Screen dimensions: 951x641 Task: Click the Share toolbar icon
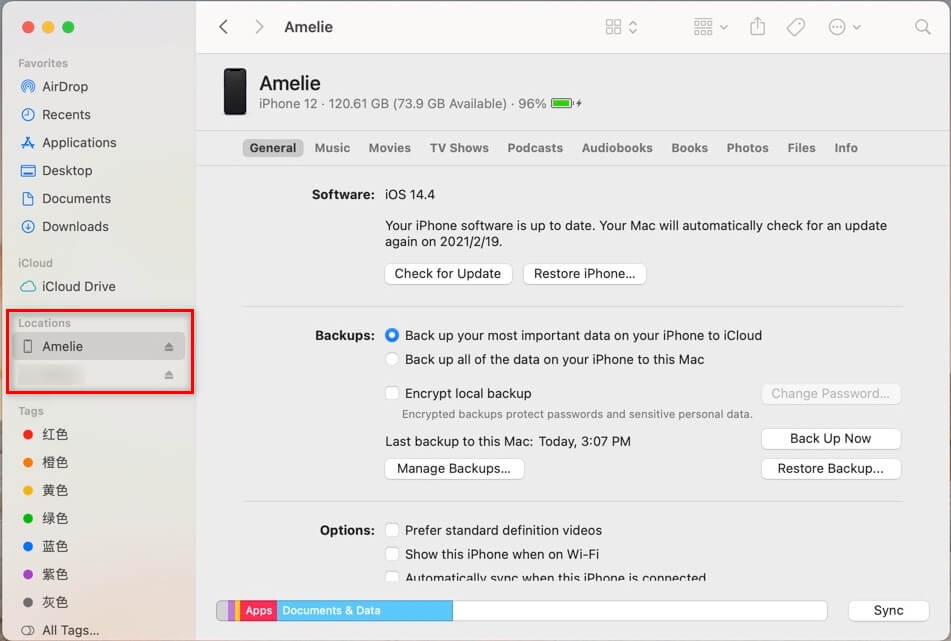[x=758, y=27]
